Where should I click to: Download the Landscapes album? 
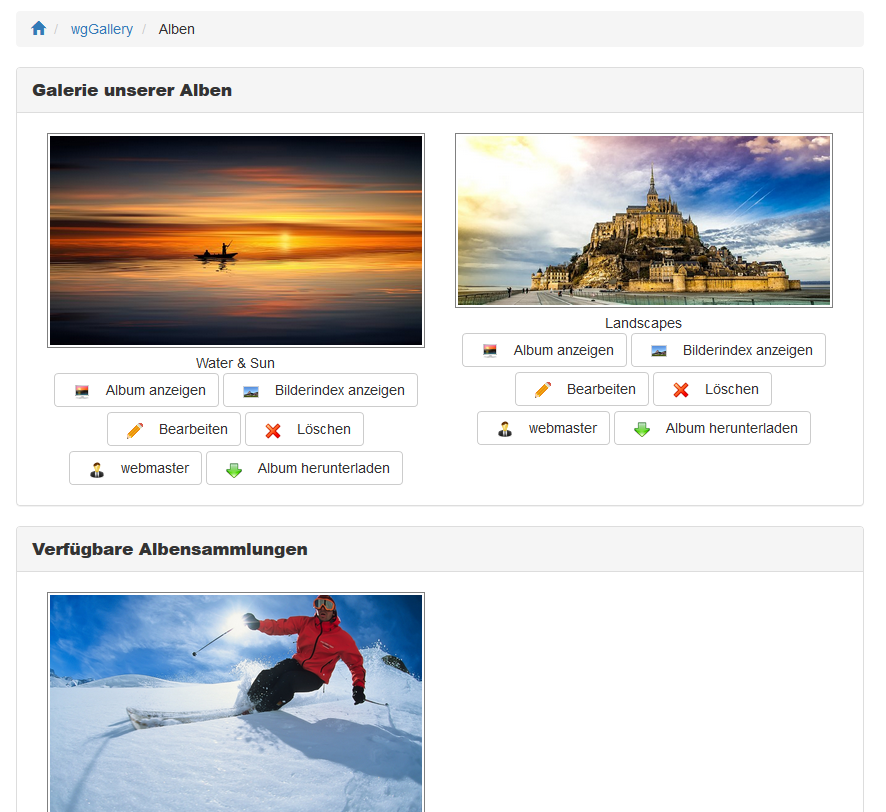tap(712, 428)
